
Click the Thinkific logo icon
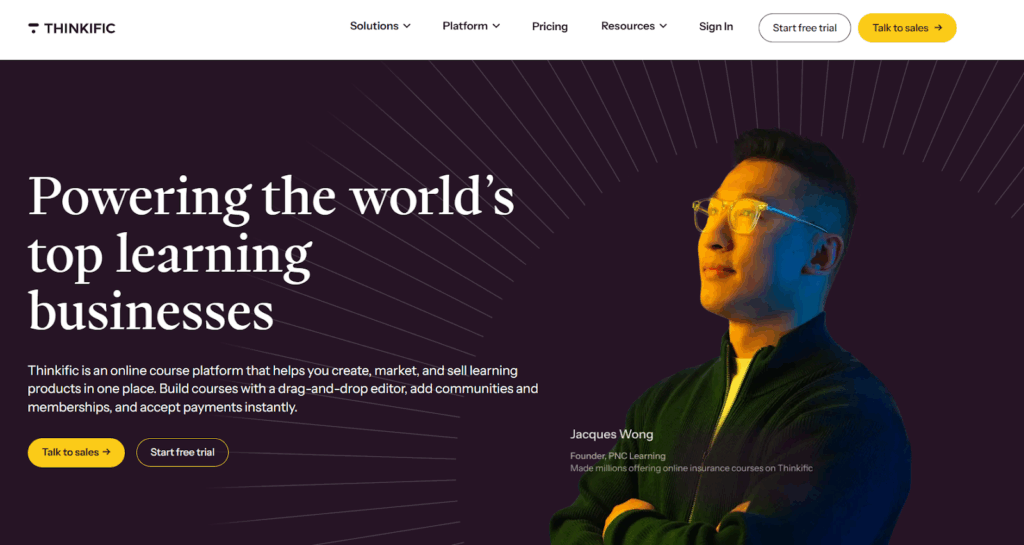(33, 28)
